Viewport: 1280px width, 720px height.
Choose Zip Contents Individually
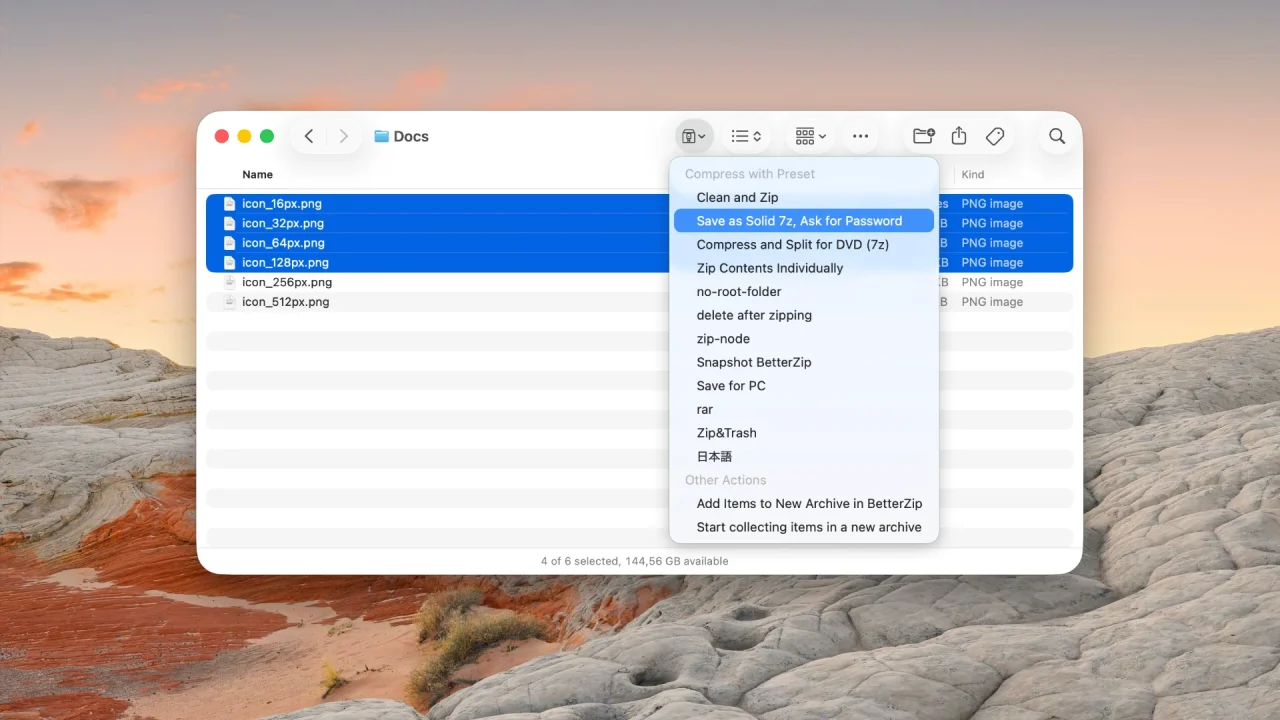pyautogui.click(x=804, y=268)
